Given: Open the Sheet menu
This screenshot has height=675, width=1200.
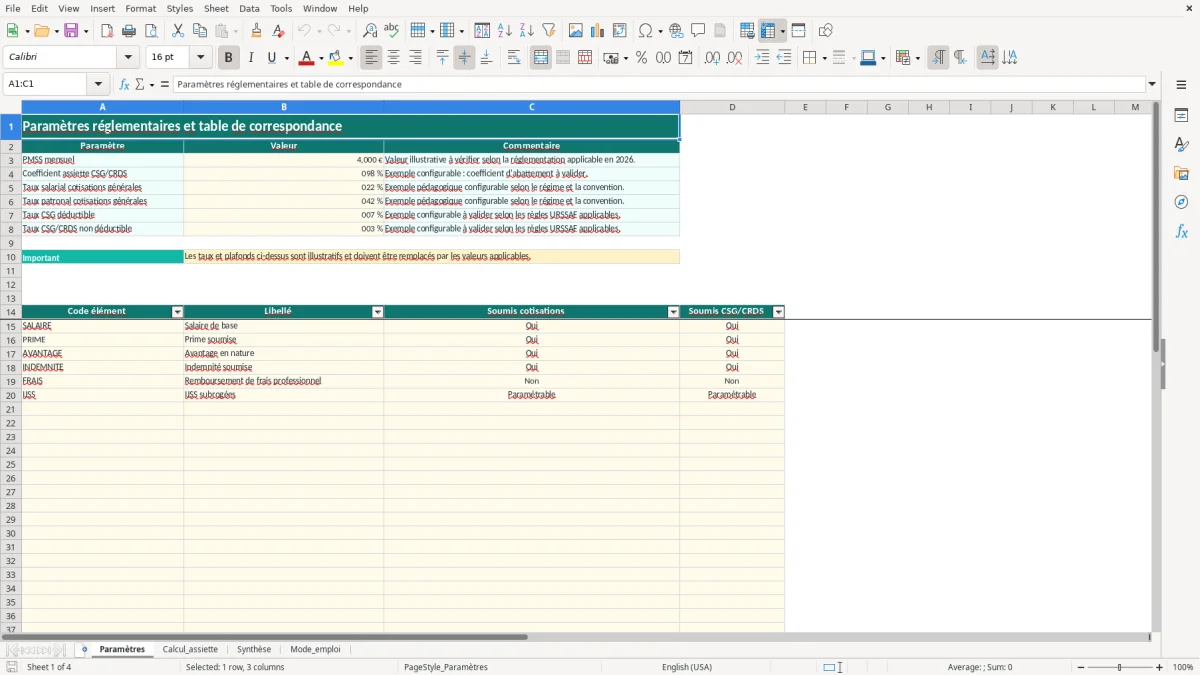Looking at the screenshot, I should point(216,8).
